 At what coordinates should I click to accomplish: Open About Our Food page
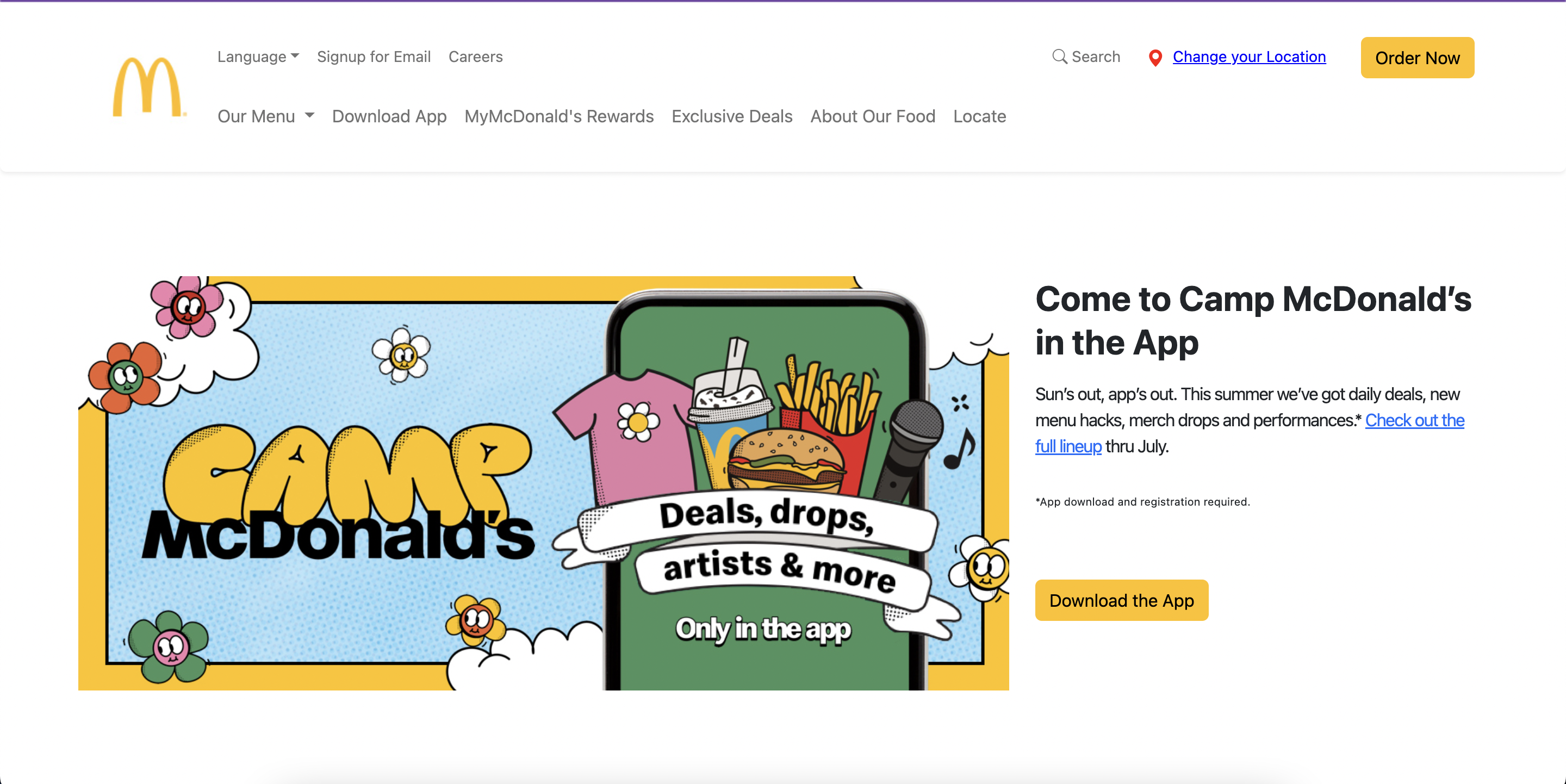[872, 116]
